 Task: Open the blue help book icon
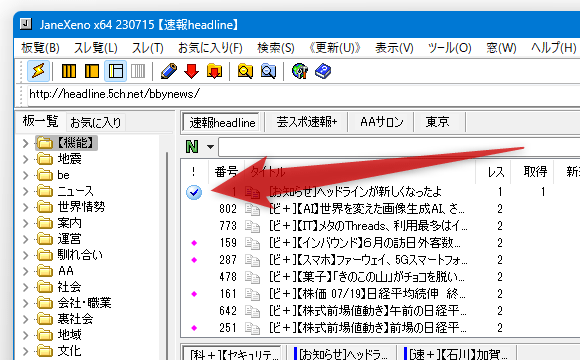(x=323, y=71)
